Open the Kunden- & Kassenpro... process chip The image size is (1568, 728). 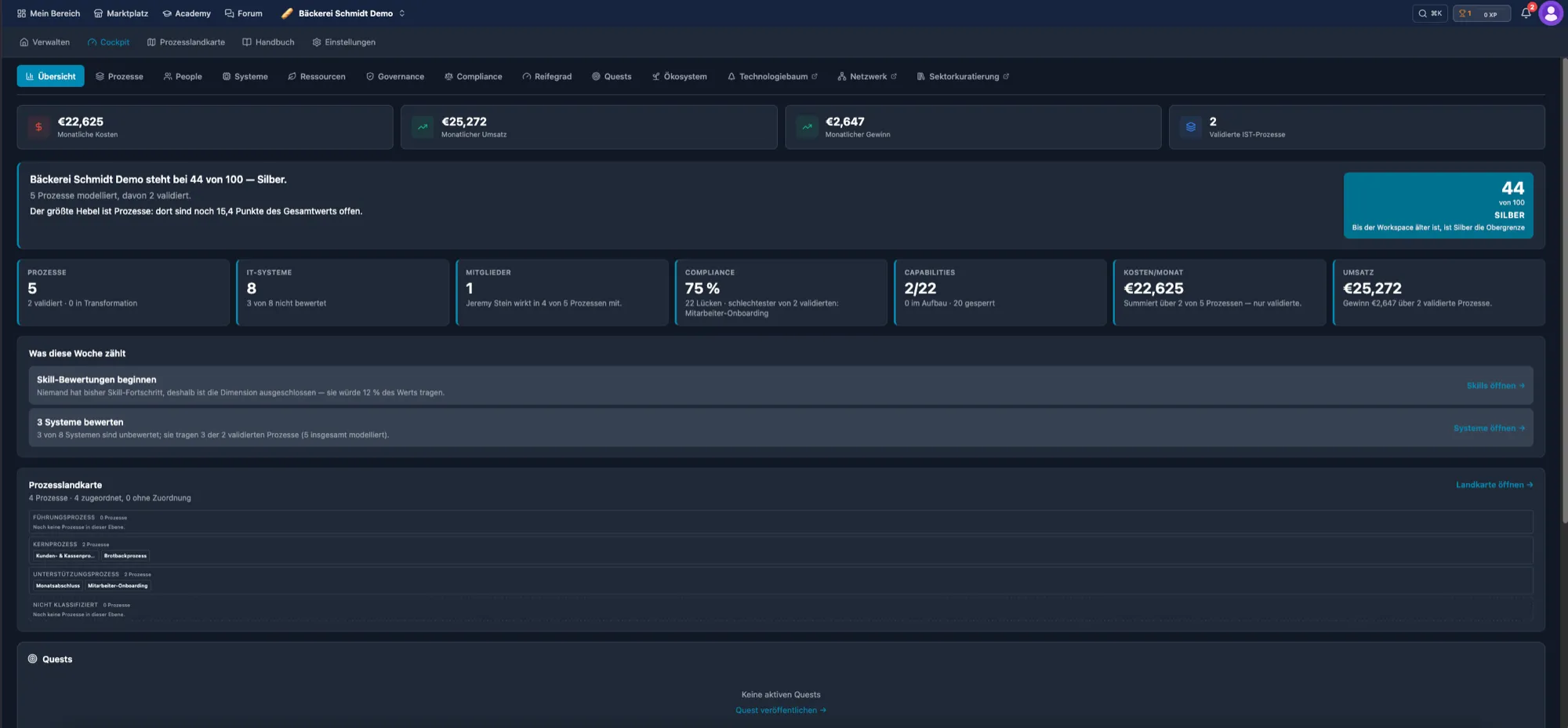(x=65, y=555)
